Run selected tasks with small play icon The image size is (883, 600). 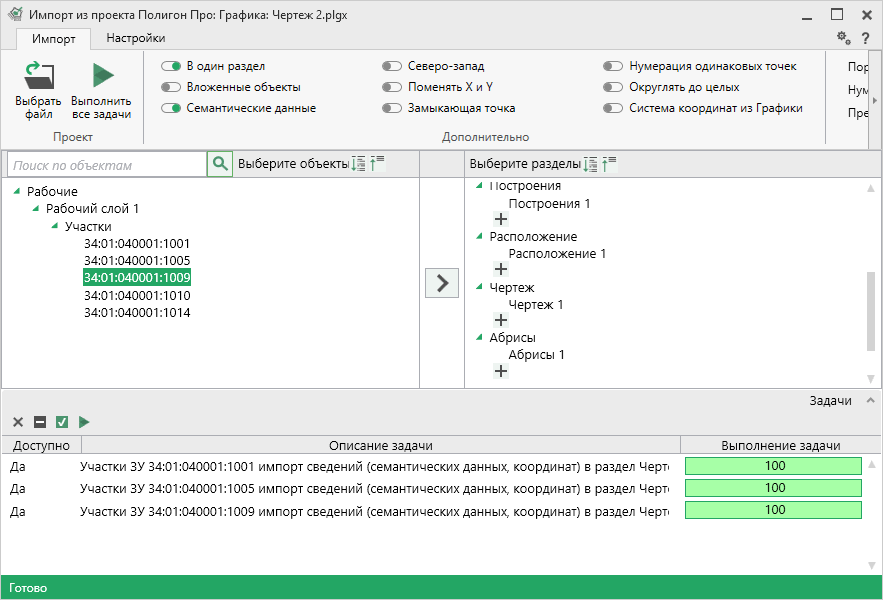84,422
